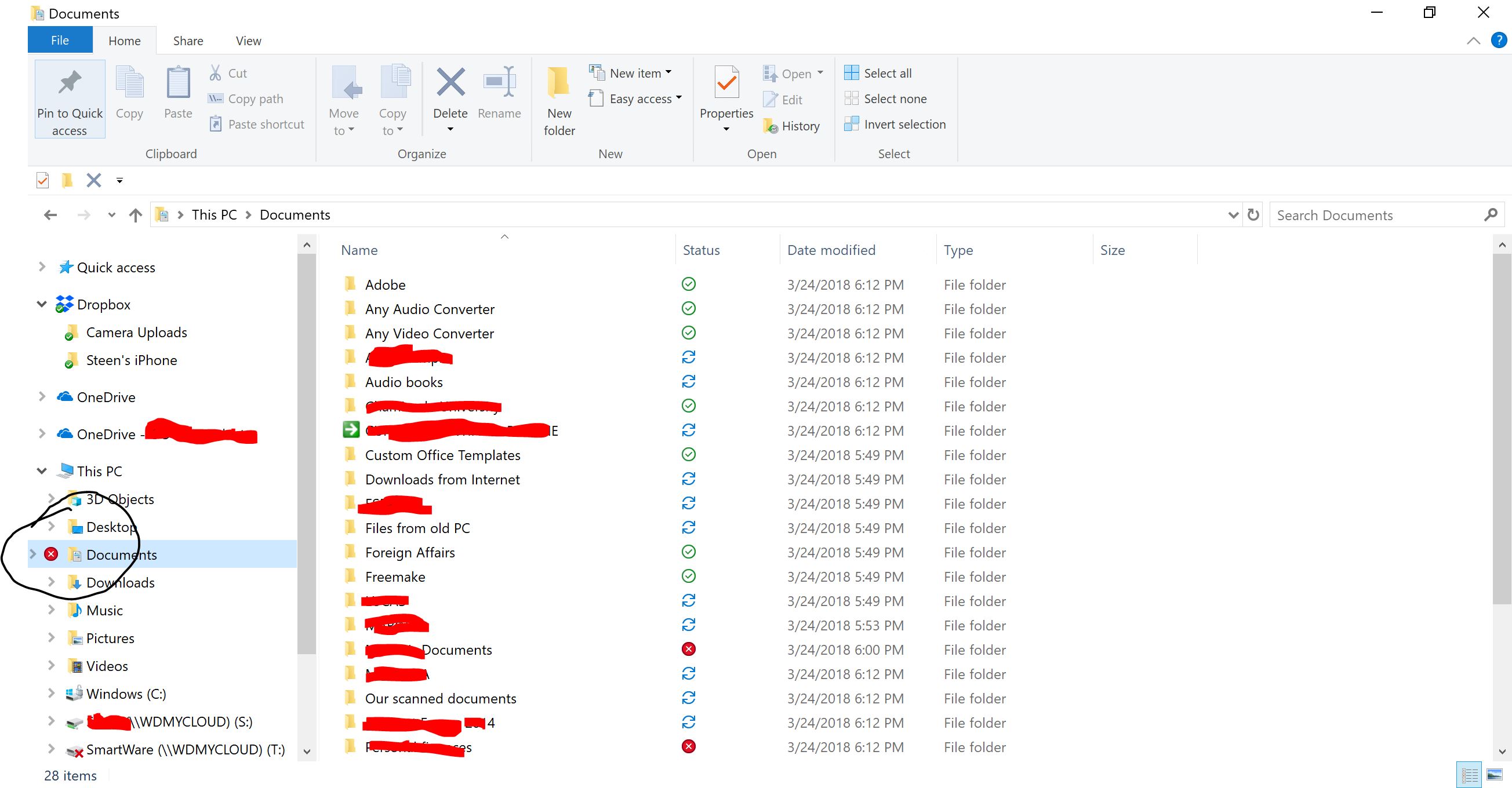Image resolution: width=1512 pixels, height=788 pixels.
Task: Open the address bar history dropdown
Action: [1233, 216]
